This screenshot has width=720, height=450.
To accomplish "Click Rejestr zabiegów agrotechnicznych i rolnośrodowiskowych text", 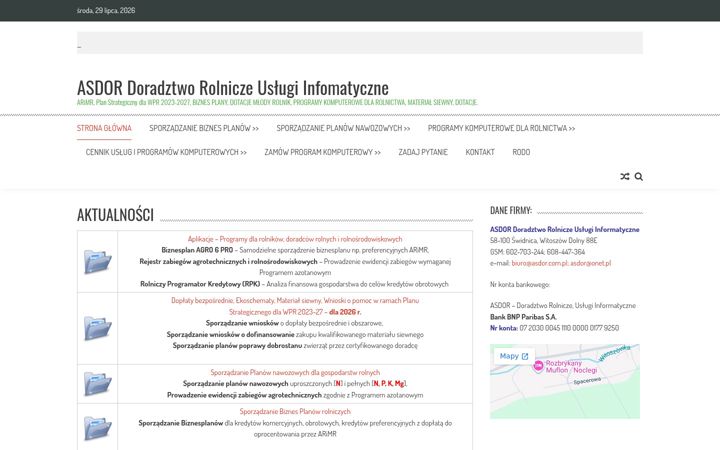I will pyautogui.click(x=228, y=261).
